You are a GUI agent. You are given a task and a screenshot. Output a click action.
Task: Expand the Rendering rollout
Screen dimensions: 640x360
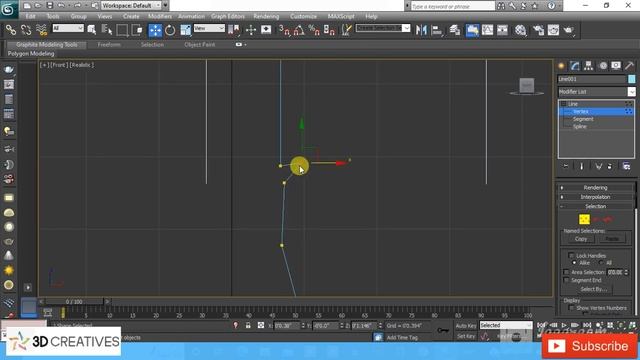[595, 187]
